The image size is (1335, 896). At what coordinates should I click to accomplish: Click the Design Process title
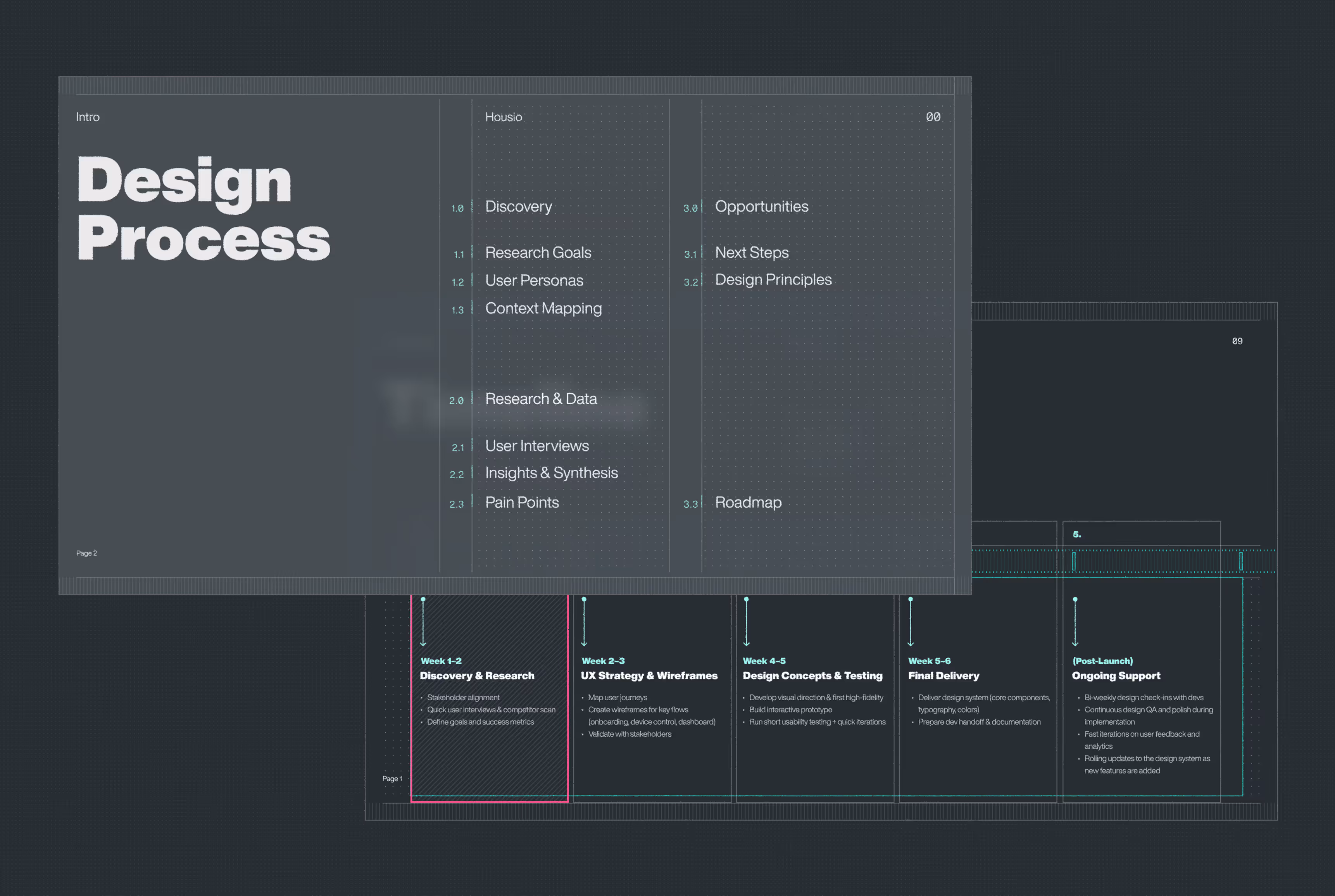pyautogui.click(x=203, y=208)
